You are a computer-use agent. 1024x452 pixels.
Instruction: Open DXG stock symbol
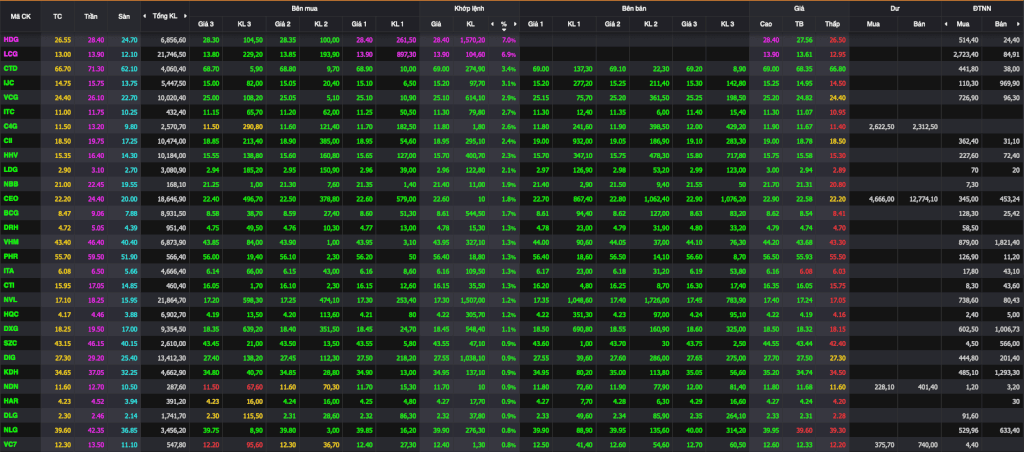coord(11,328)
